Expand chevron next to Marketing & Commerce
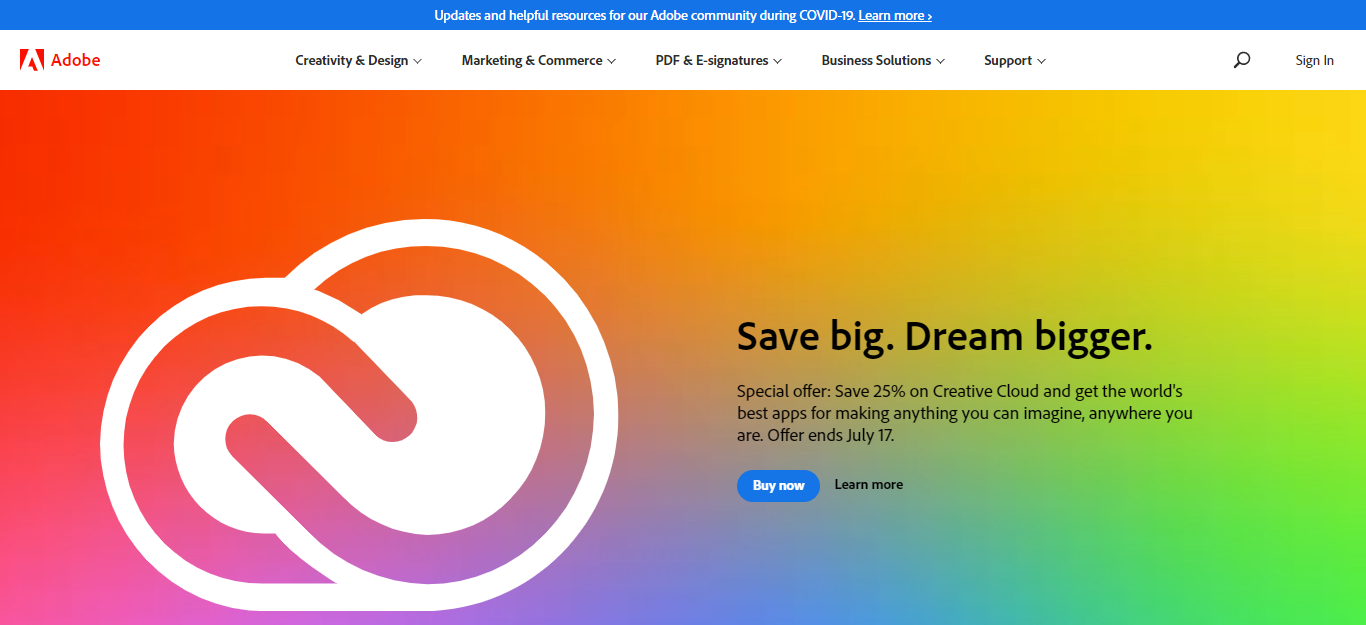Viewport: 1366px width, 625px height. click(x=611, y=61)
